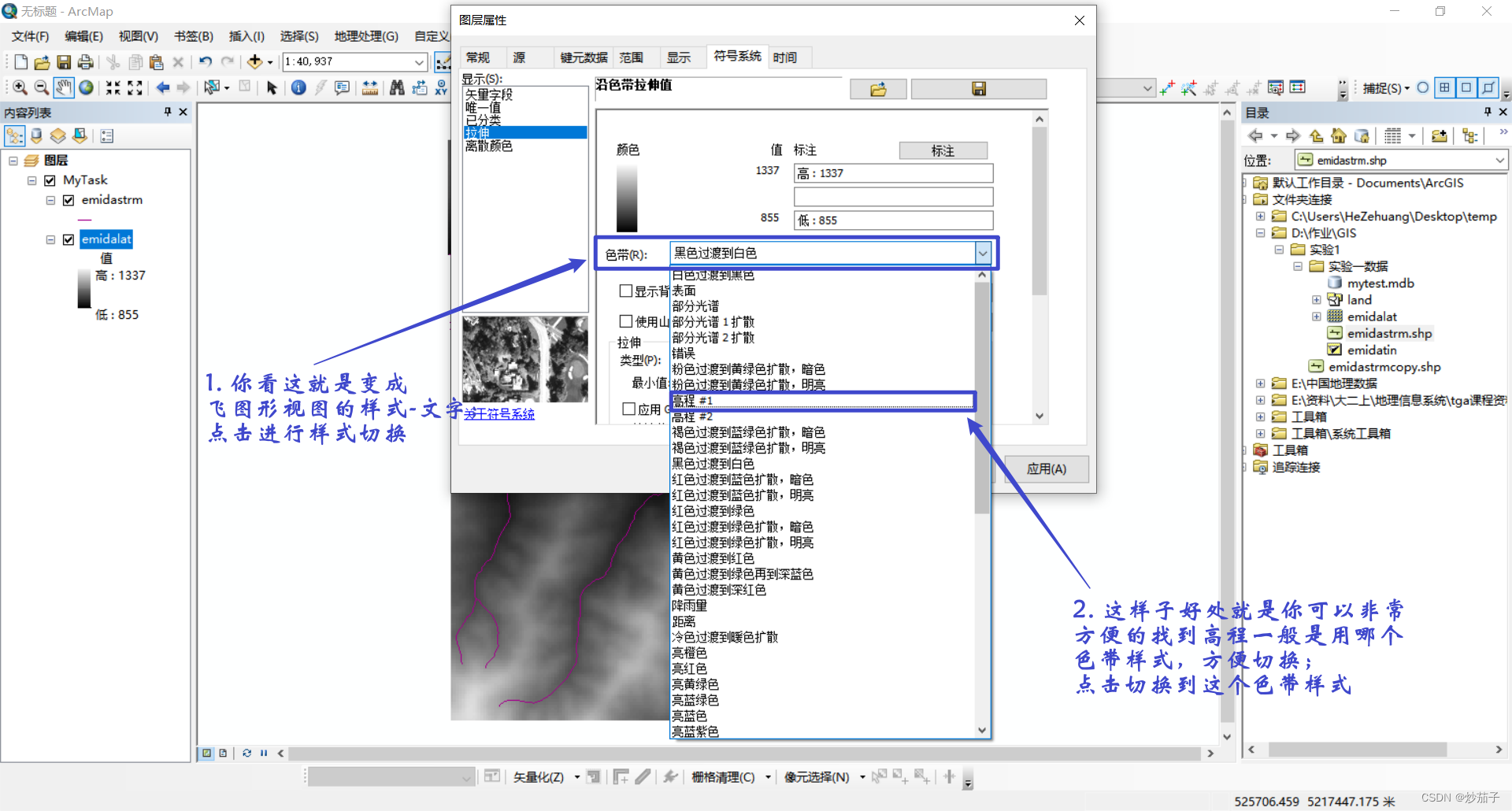Switch table of contents to List By Visibility
Image resolution: width=1512 pixels, height=811 pixels.
58,136
